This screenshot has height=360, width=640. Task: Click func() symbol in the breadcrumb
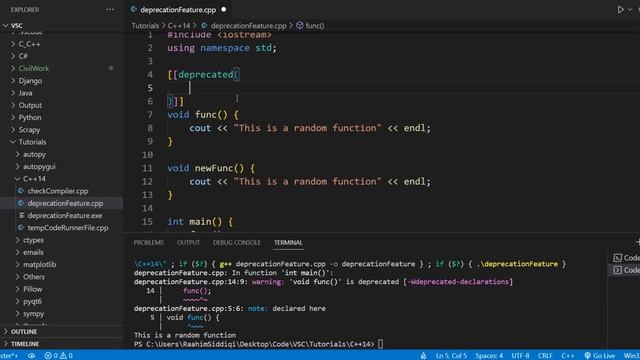(x=315, y=26)
